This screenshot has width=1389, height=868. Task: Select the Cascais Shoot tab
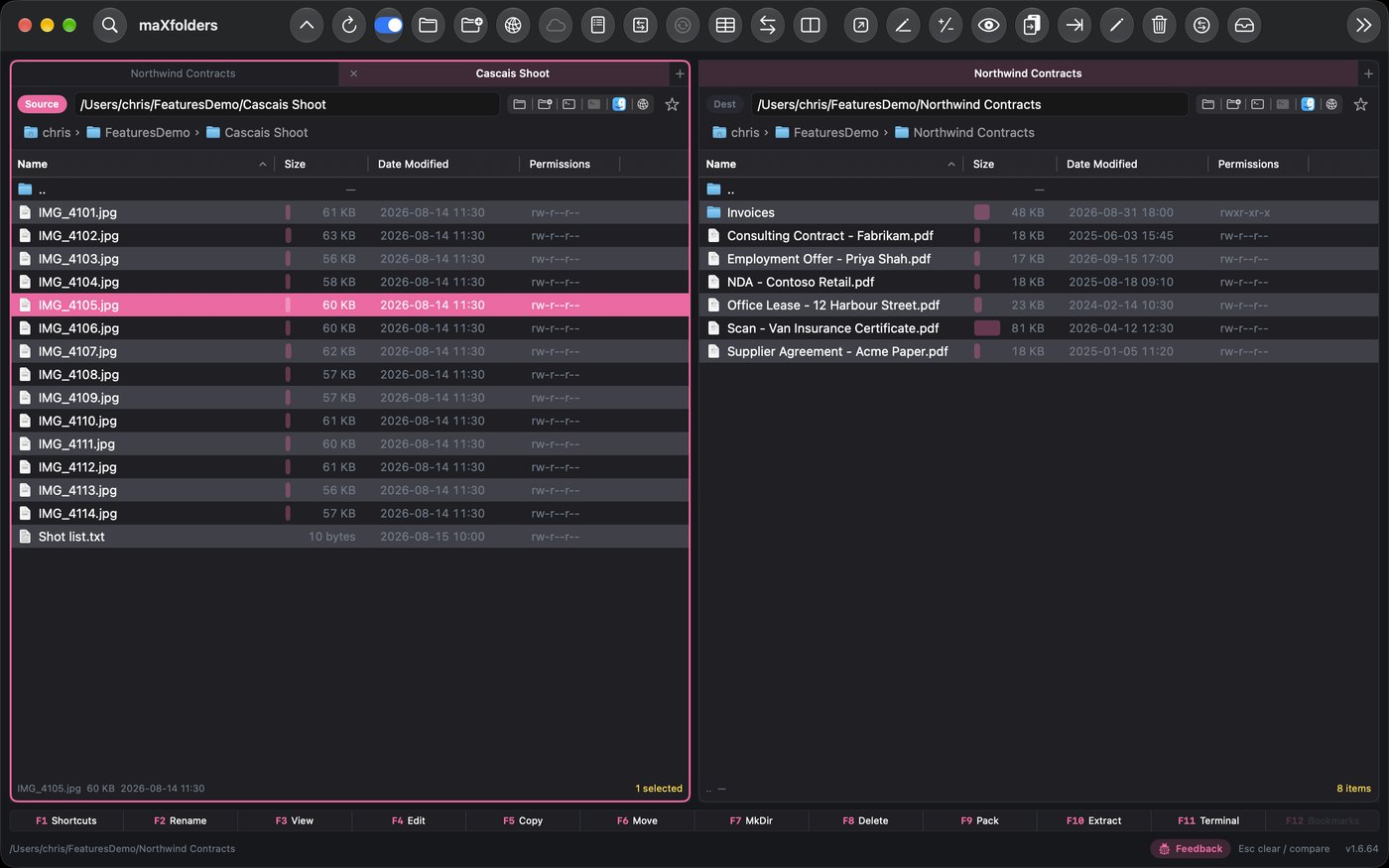(x=513, y=73)
